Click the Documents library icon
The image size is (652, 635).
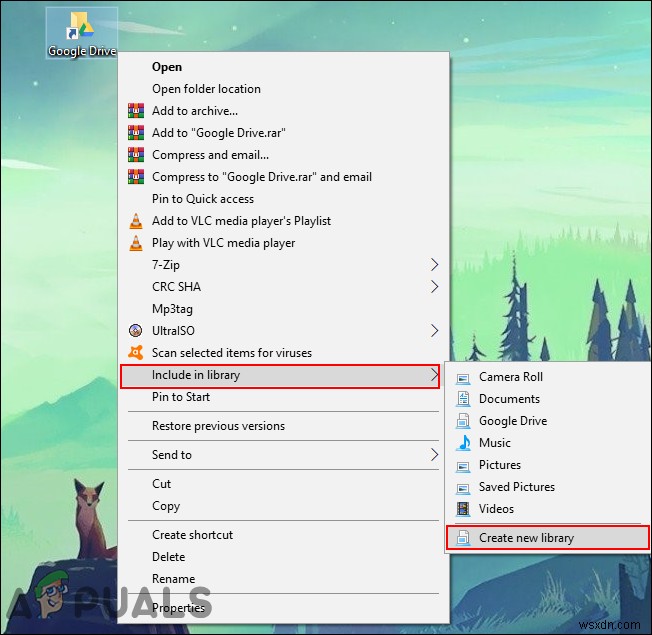pyautogui.click(x=463, y=399)
